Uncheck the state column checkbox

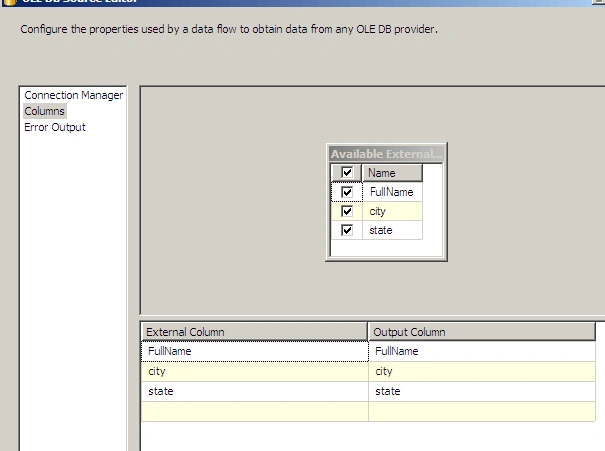pos(347,230)
